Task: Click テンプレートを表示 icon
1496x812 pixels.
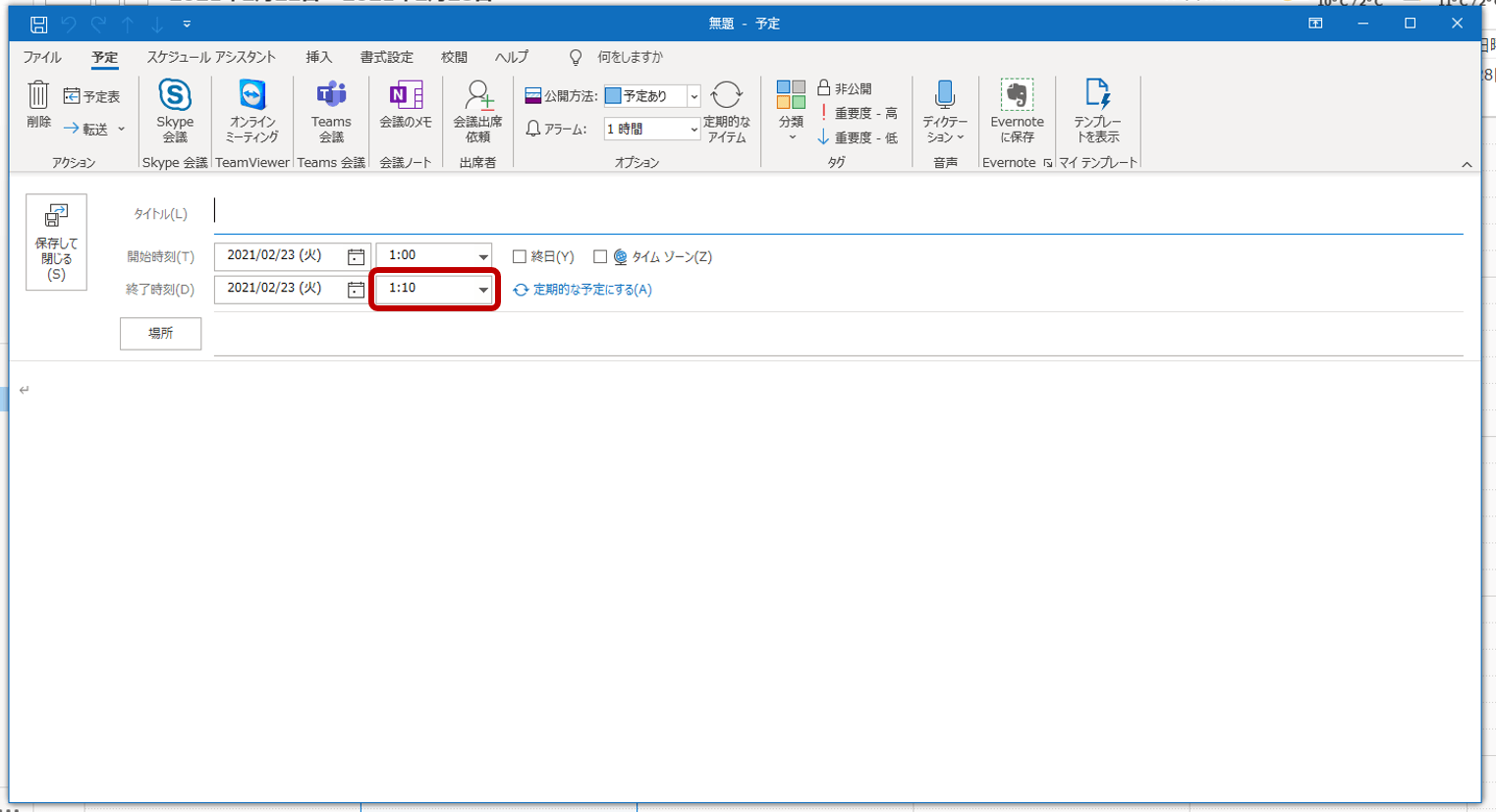Action: coord(1097,96)
